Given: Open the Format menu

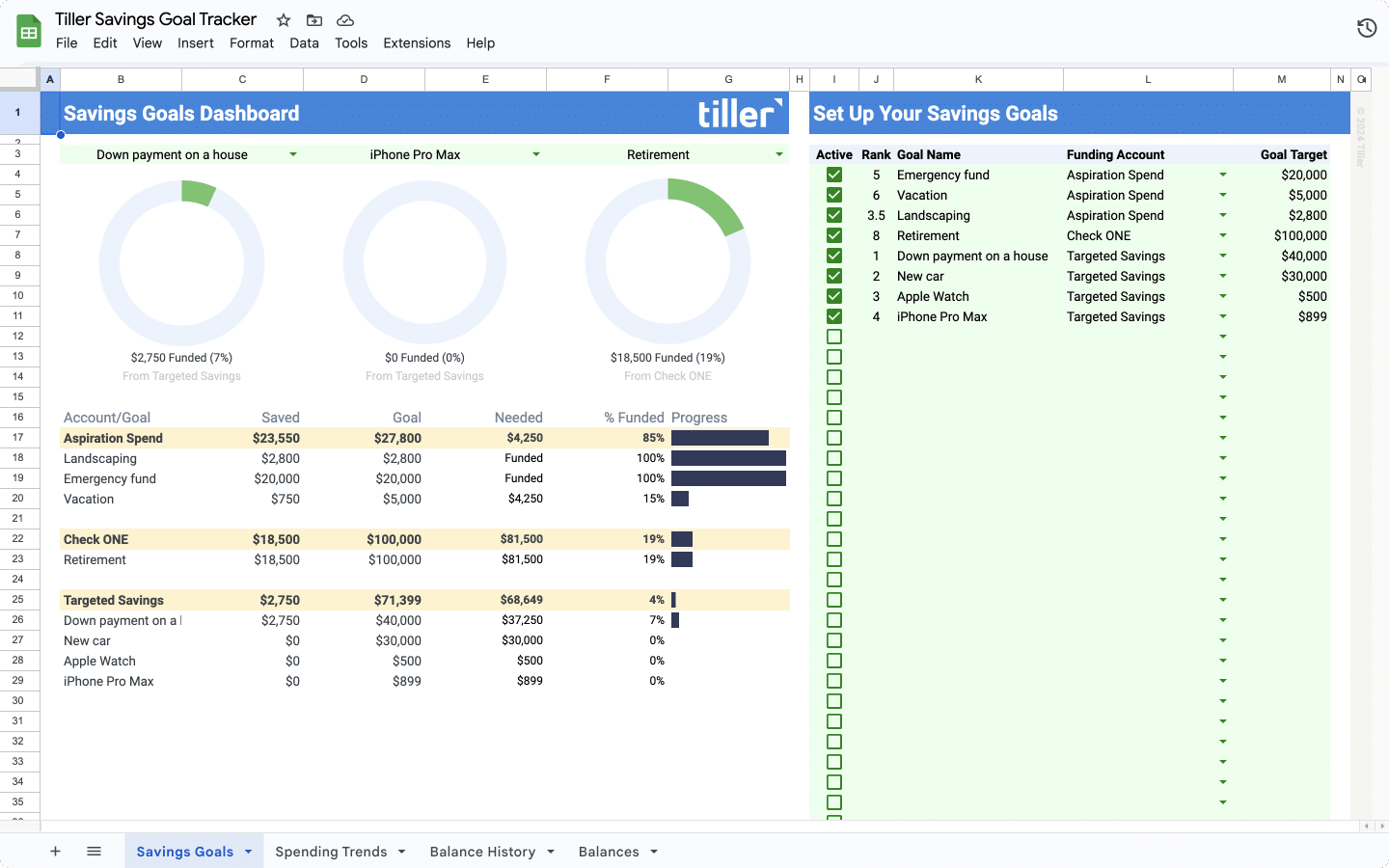Looking at the screenshot, I should [252, 43].
